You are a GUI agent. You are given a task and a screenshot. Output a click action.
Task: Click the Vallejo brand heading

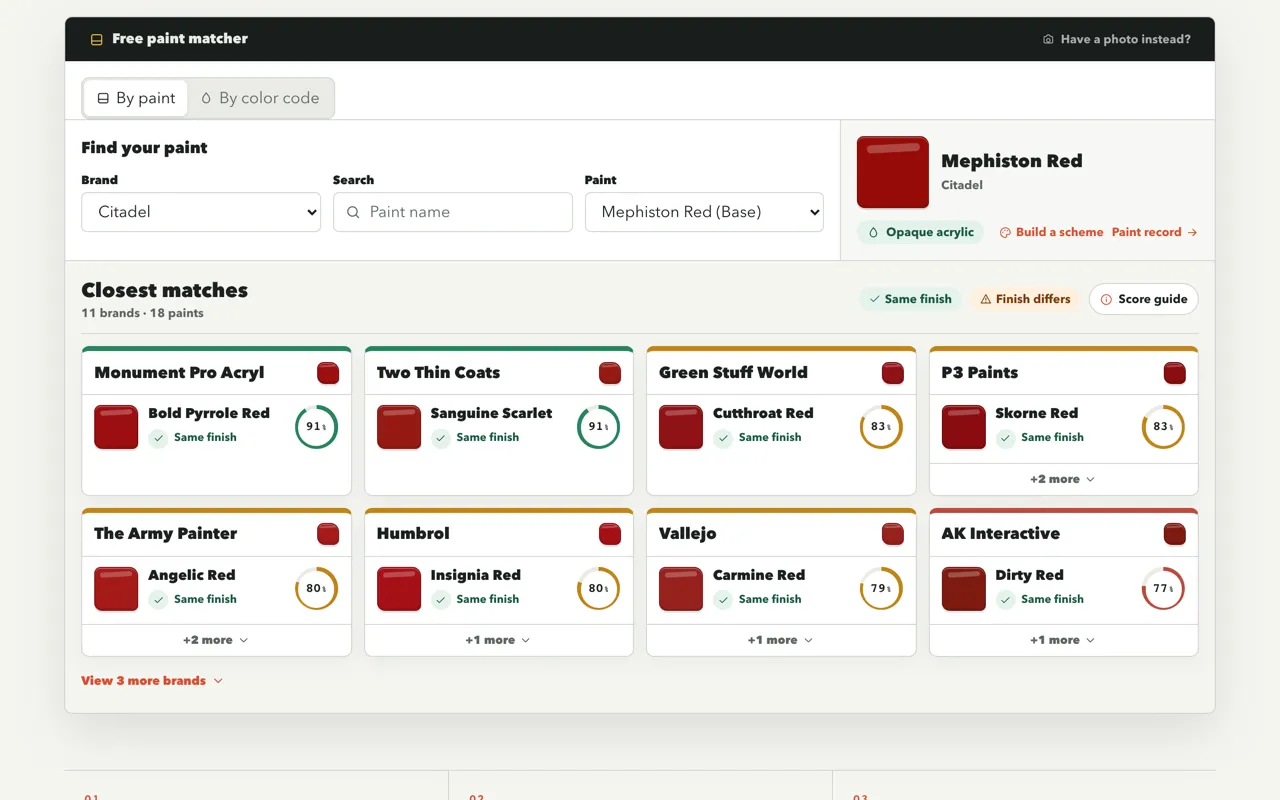click(688, 534)
